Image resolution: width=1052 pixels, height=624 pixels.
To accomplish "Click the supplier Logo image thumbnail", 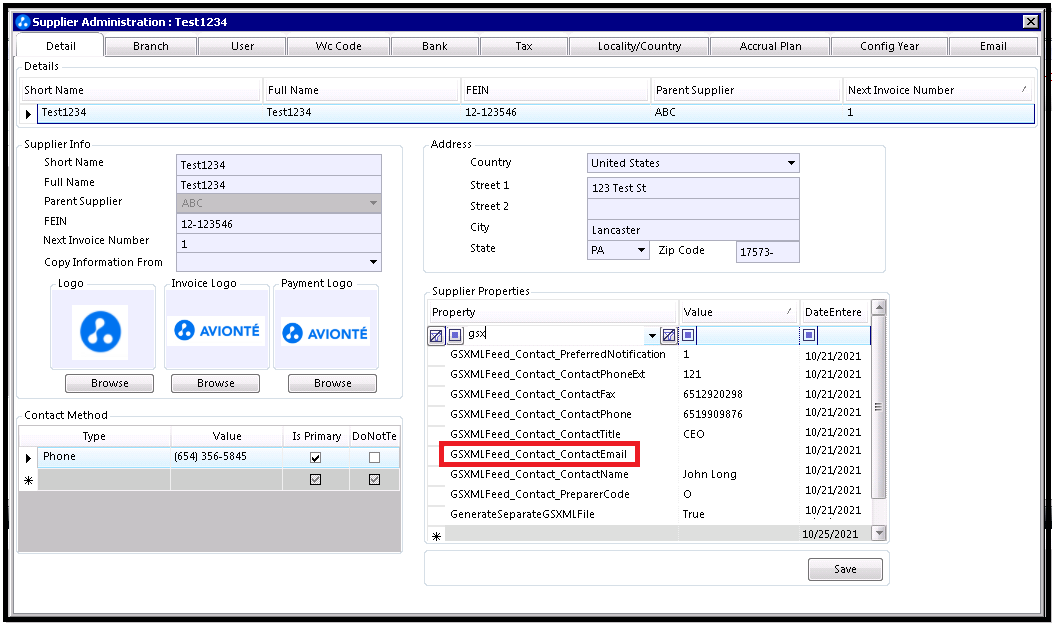I will click(101, 331).
